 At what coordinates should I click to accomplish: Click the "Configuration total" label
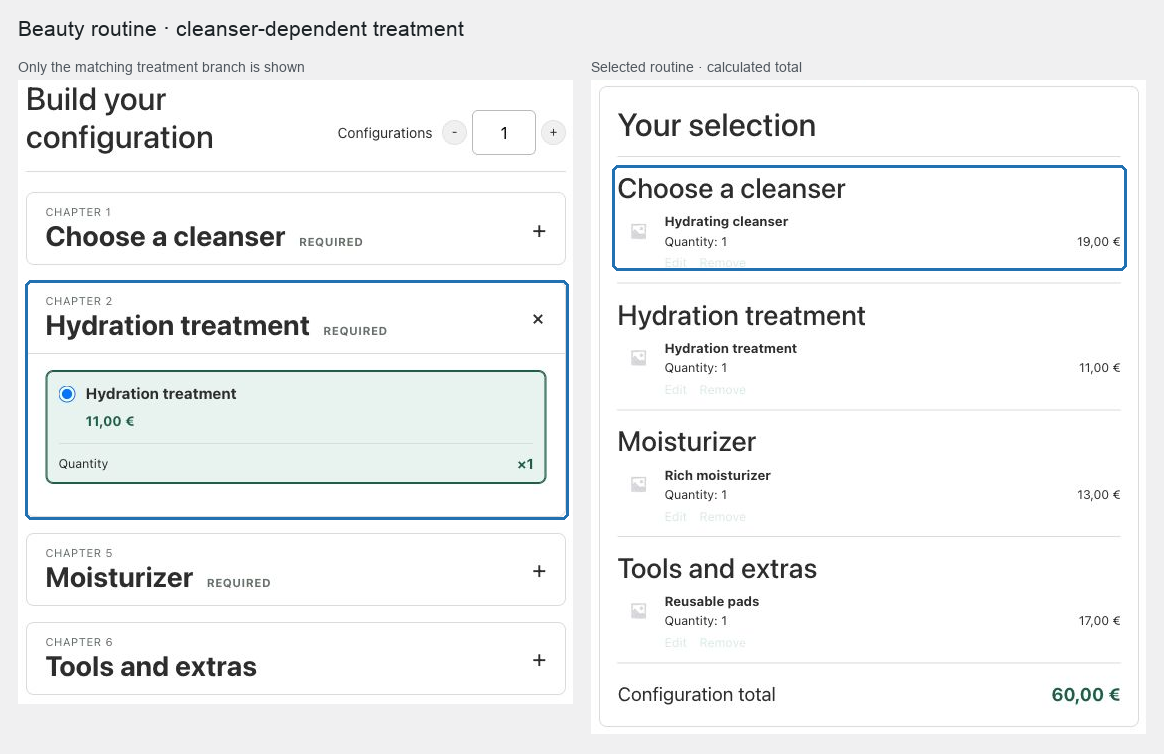point(696,695)
